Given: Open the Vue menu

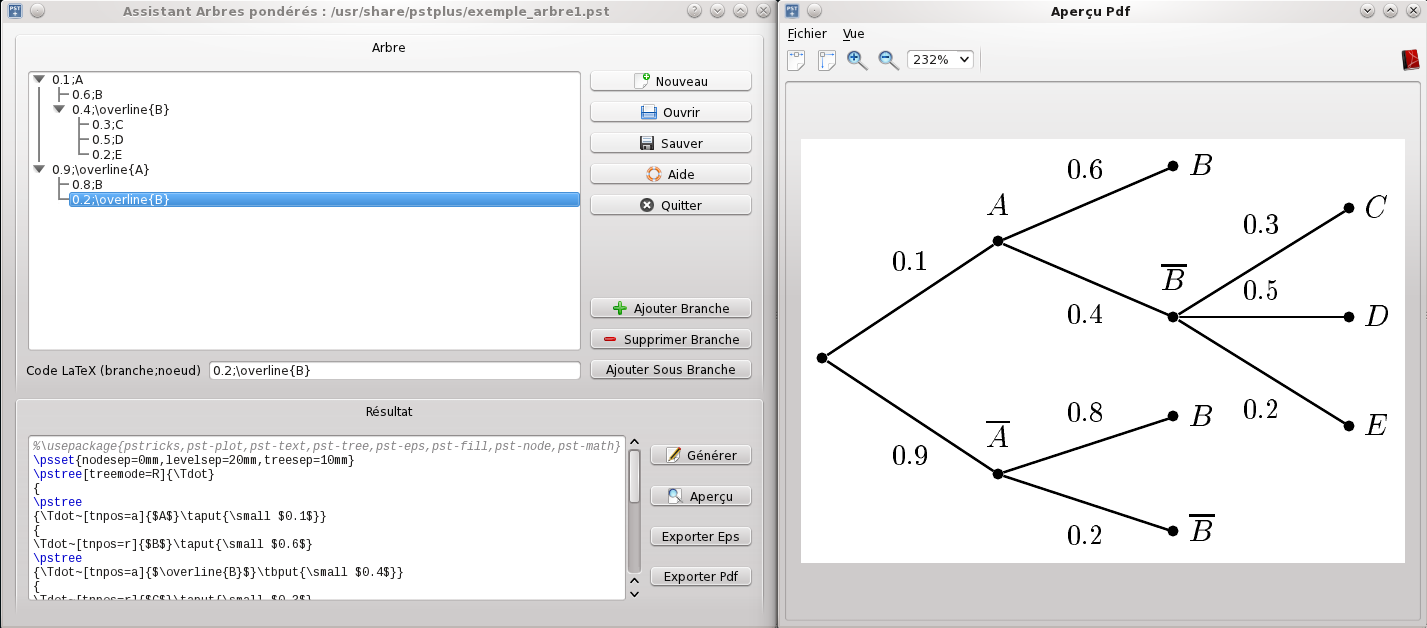Looking at the screenshot, I should tap(853, 33).
